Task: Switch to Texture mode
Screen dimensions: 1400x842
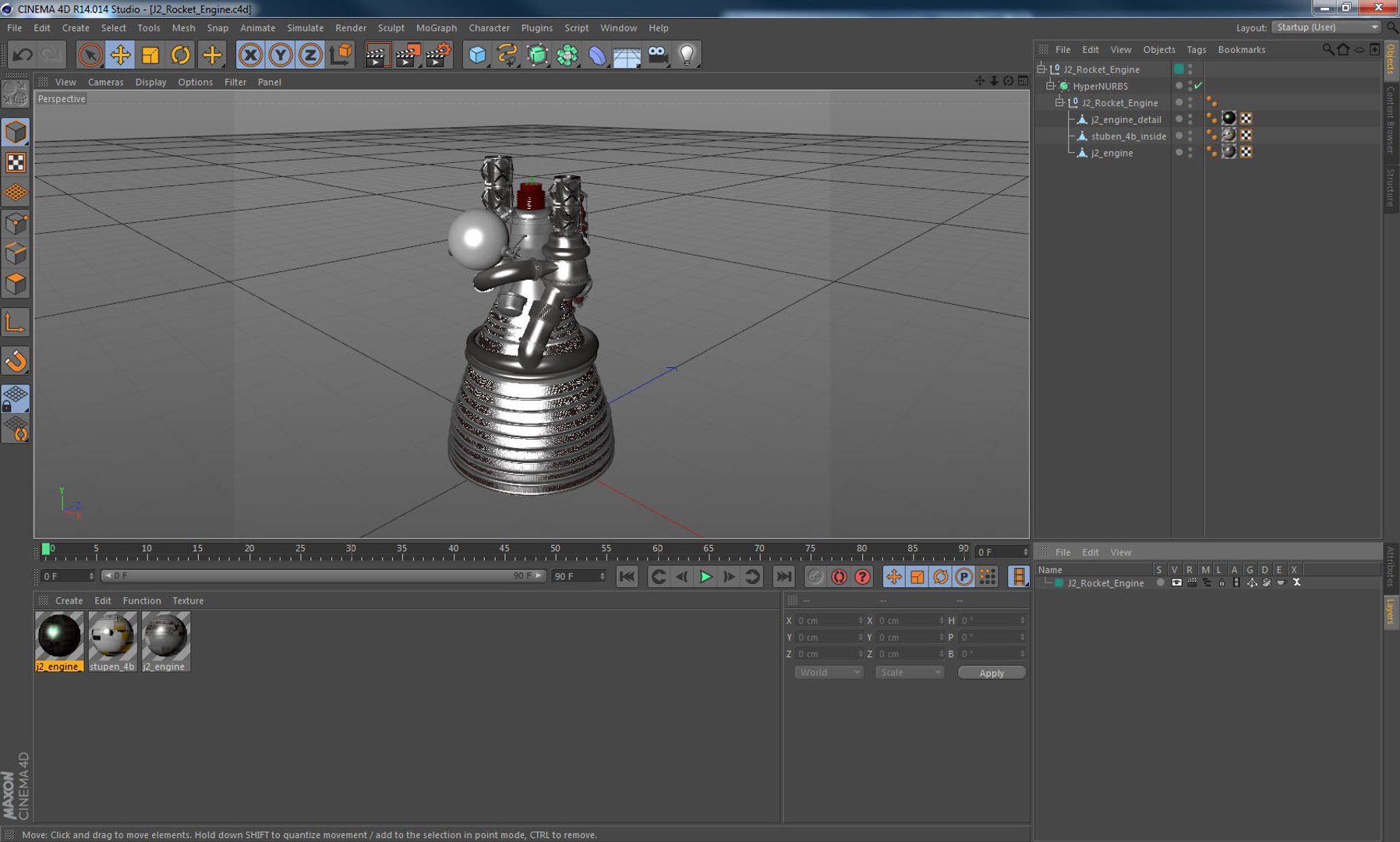Action: tap(16, 162)
